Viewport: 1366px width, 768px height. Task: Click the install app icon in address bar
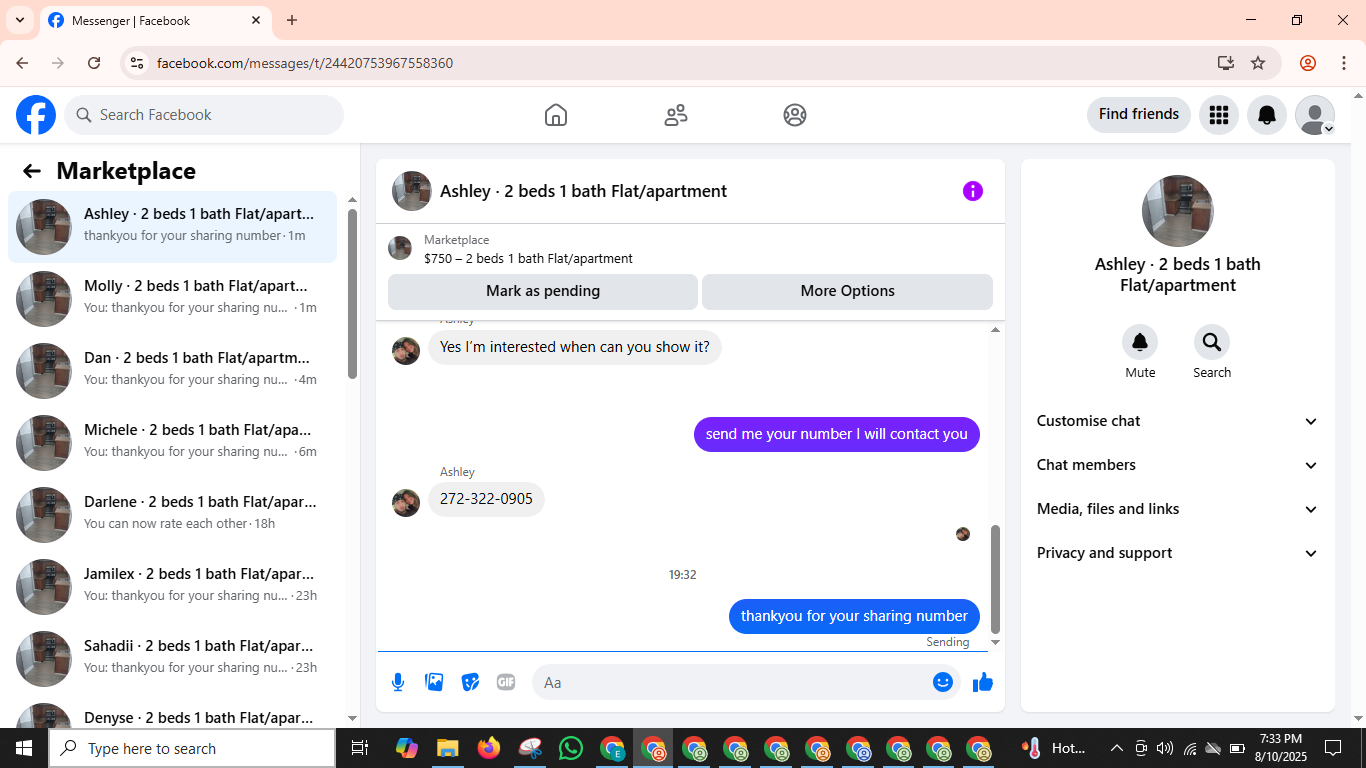coord(1226,63)
